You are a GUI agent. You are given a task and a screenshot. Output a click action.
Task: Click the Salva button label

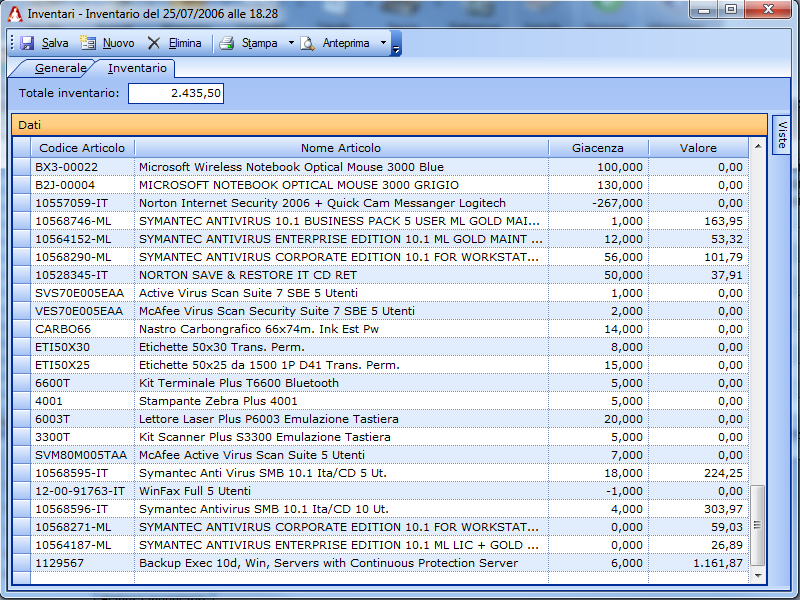click(55, 43)
